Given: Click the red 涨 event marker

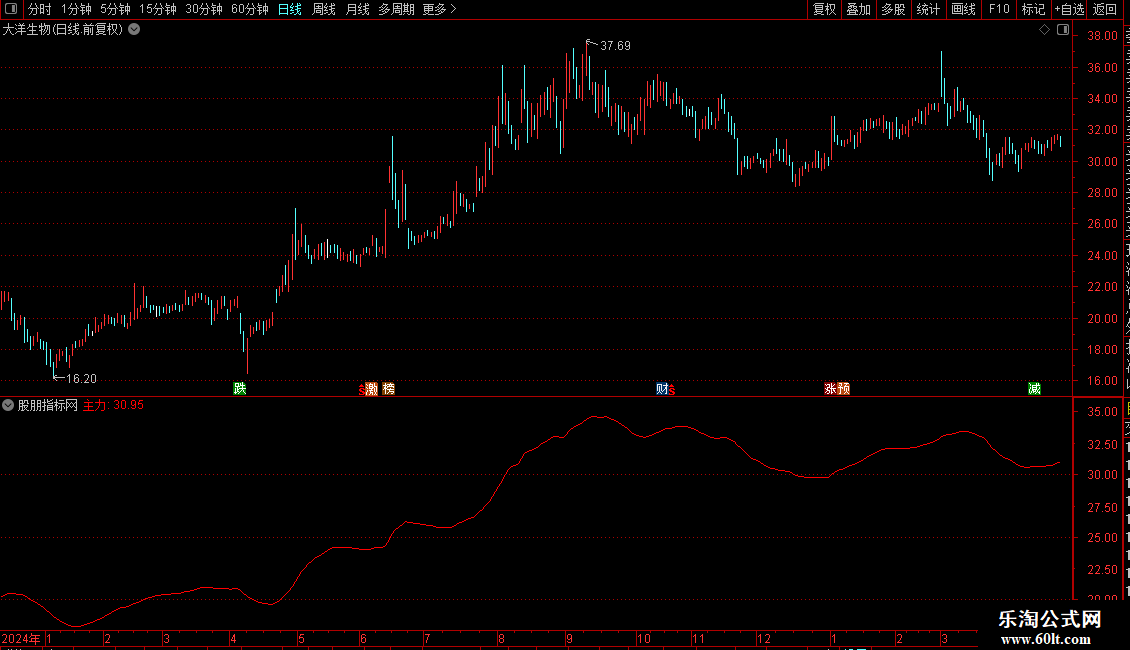Looking at the screenshot, I should (830, 389).
